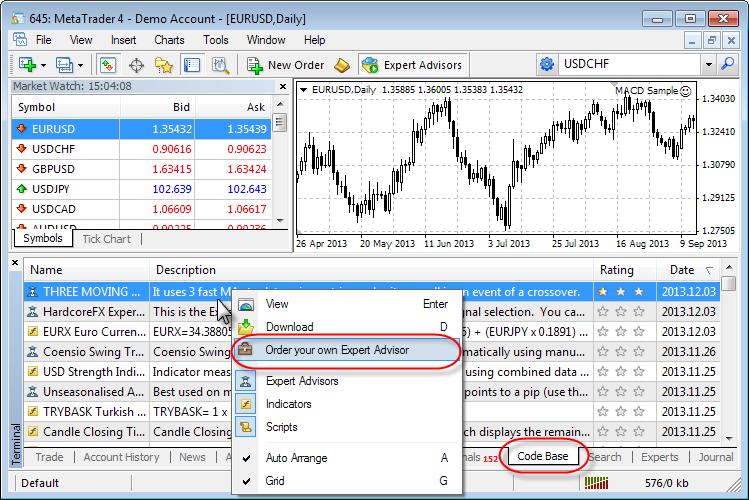
Task: Click the USDCHF down-arrow symbol icon
Action: [x=21, y=149]
